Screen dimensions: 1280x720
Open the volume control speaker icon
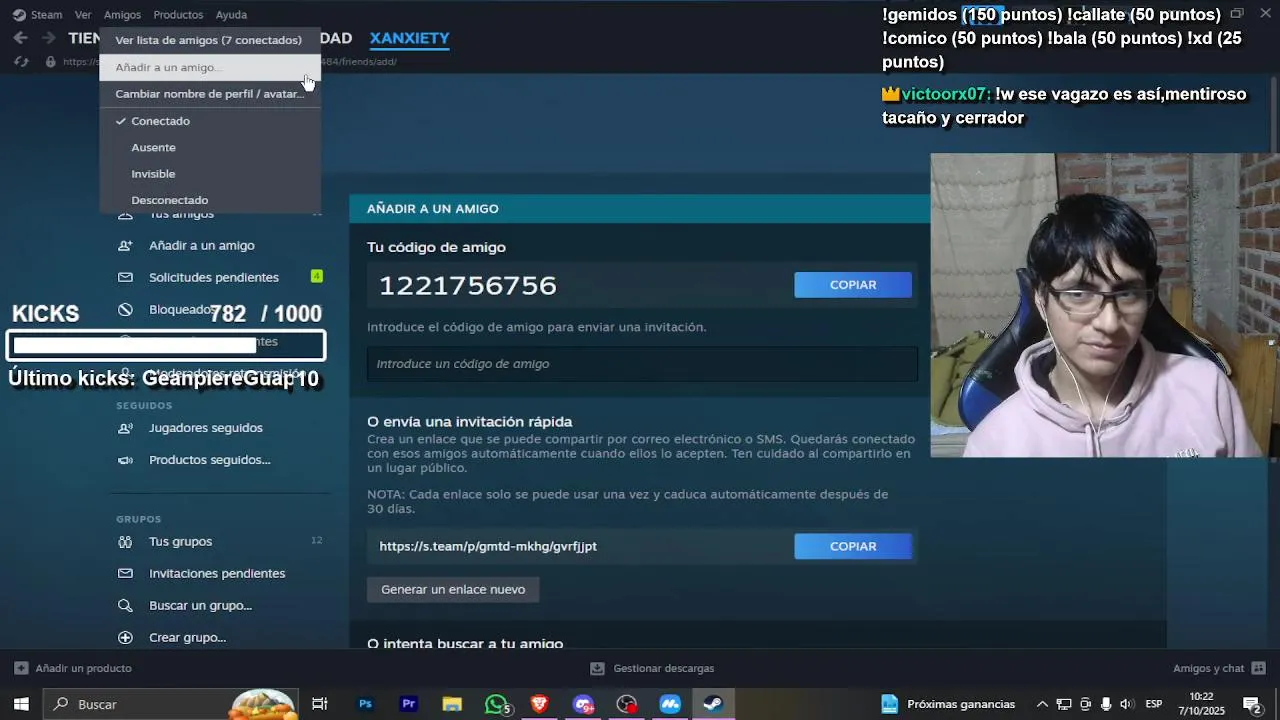point(1127,704)
